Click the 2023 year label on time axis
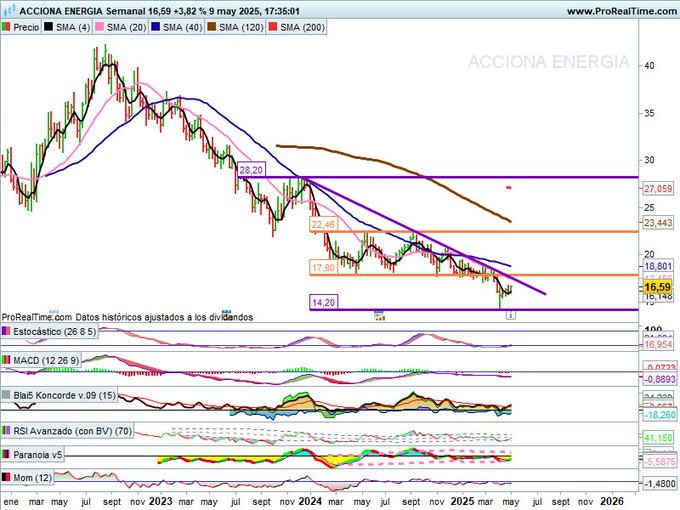680x510 pixels. point(160,501)
